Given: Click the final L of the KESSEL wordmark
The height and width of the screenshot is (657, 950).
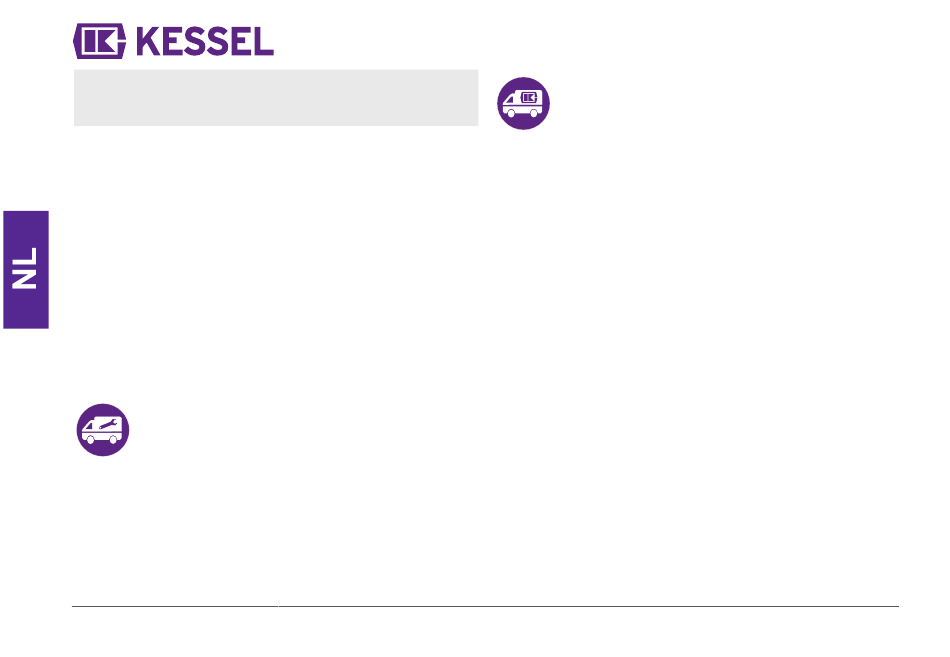Looking at the screenshot, I should tap(262, 41).
